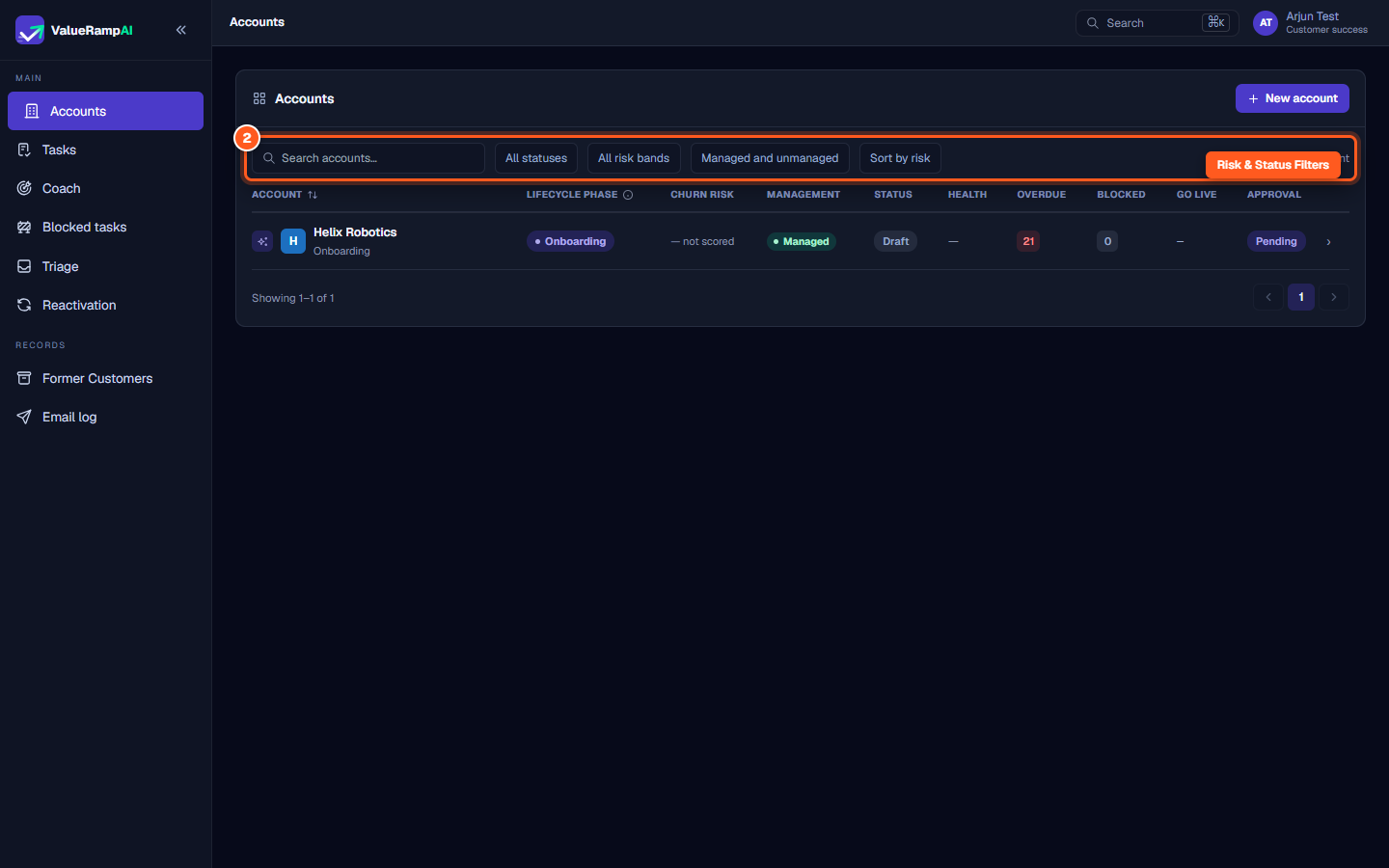Click the Helix Robotics H avatar

point(293,241)
